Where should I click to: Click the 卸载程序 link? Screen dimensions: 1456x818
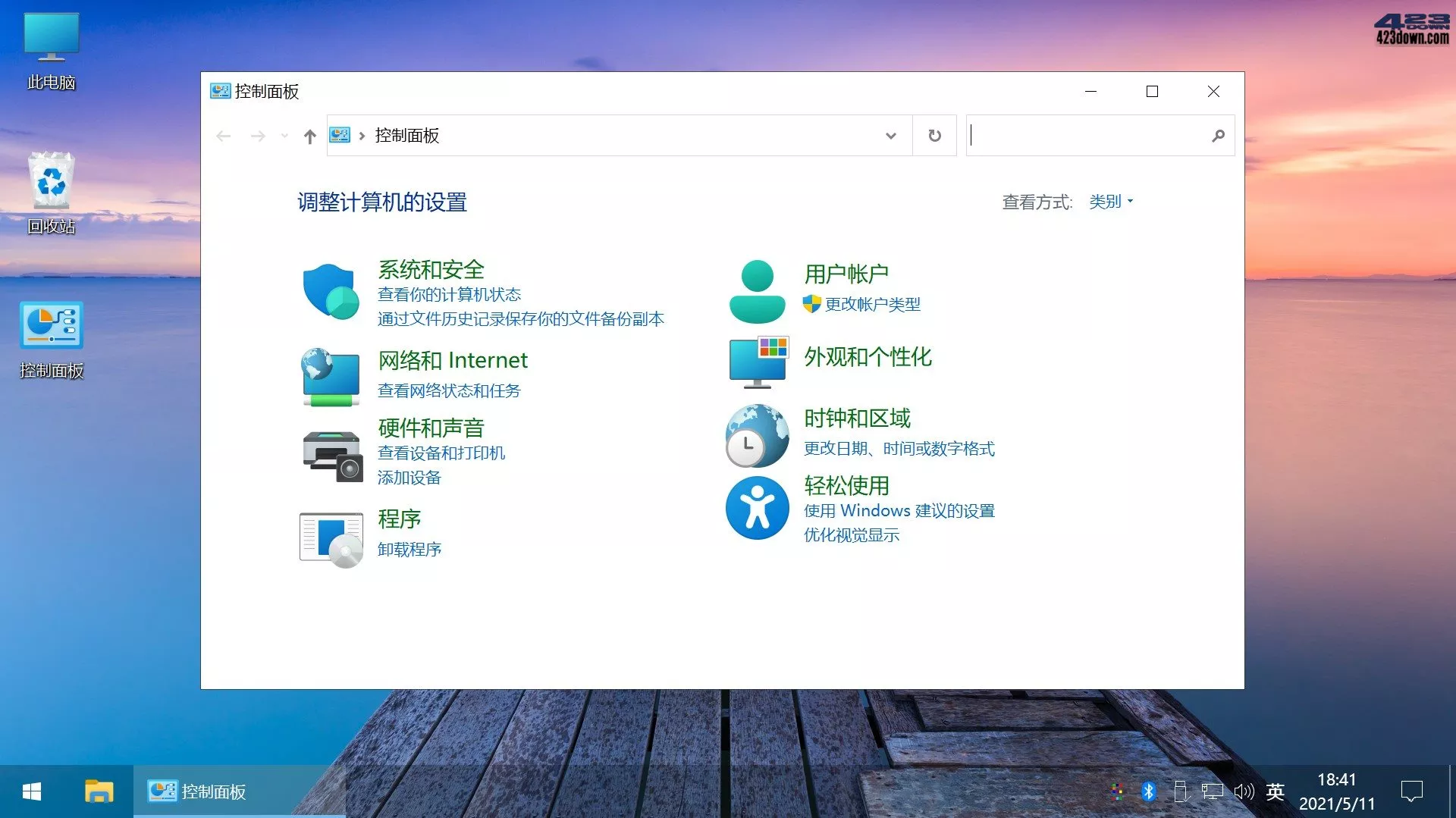(x=409, y=549)
